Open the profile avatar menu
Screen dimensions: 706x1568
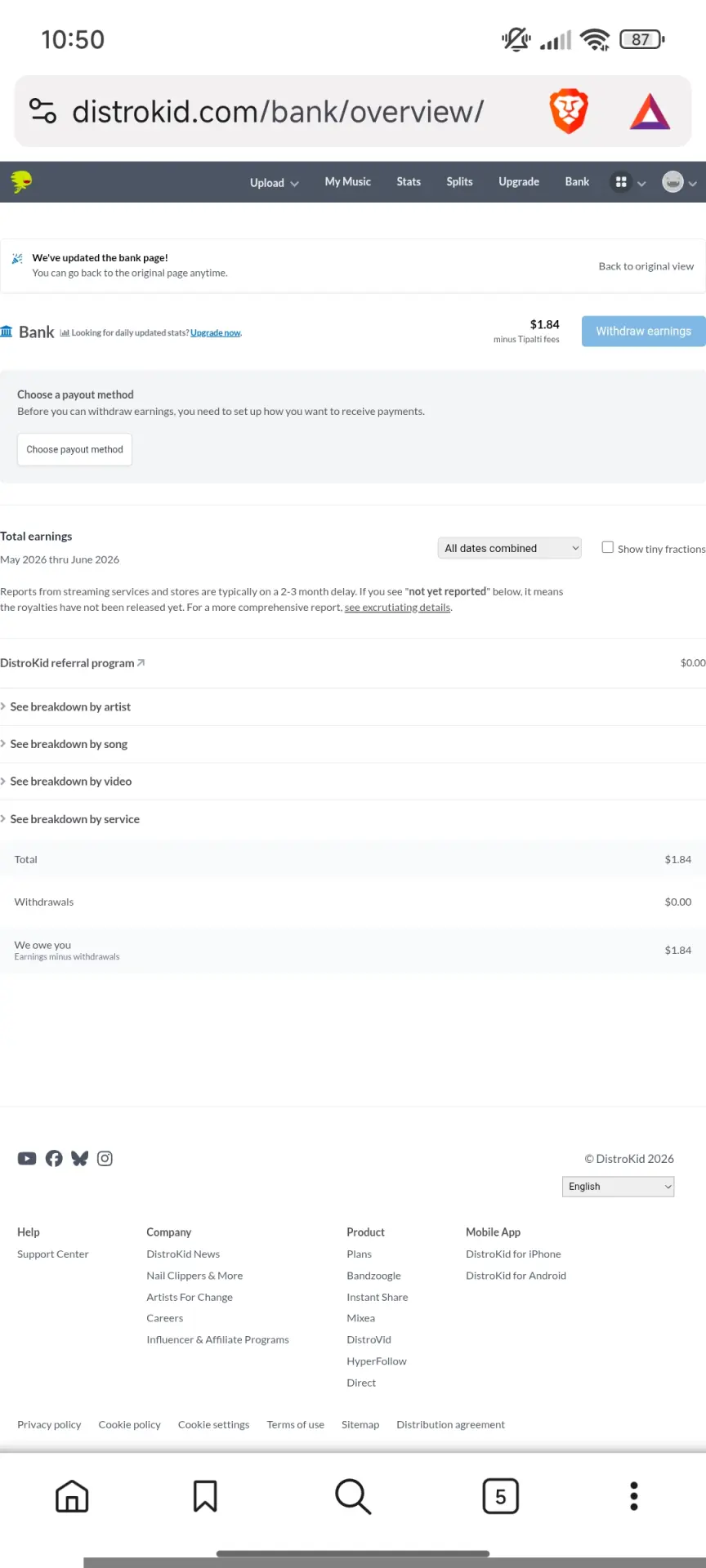(x=672, y=182)
